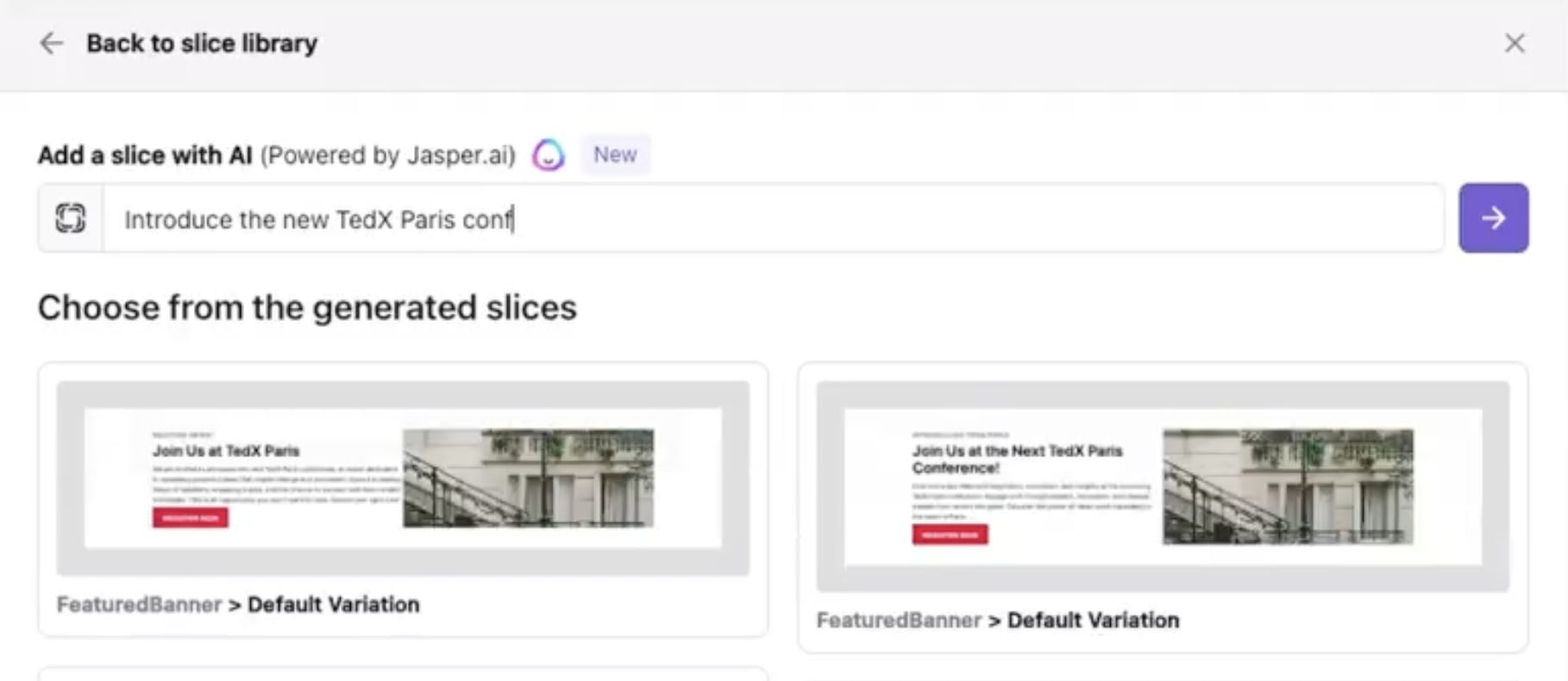
Task: Submit the prompt with the purple arrow button
Action: [x=1493, y=218]
